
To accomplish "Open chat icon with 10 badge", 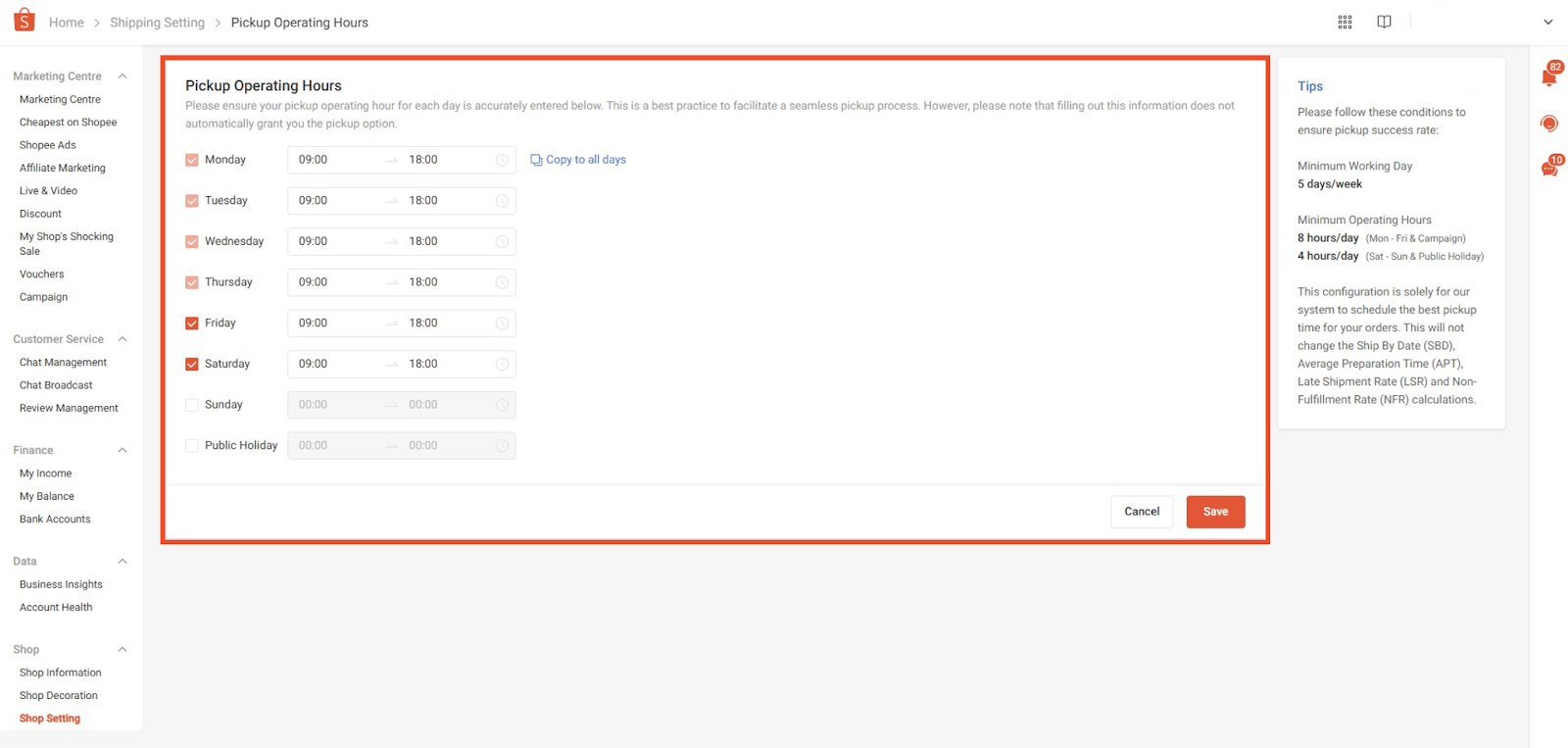I will (x=1548, y=169).
